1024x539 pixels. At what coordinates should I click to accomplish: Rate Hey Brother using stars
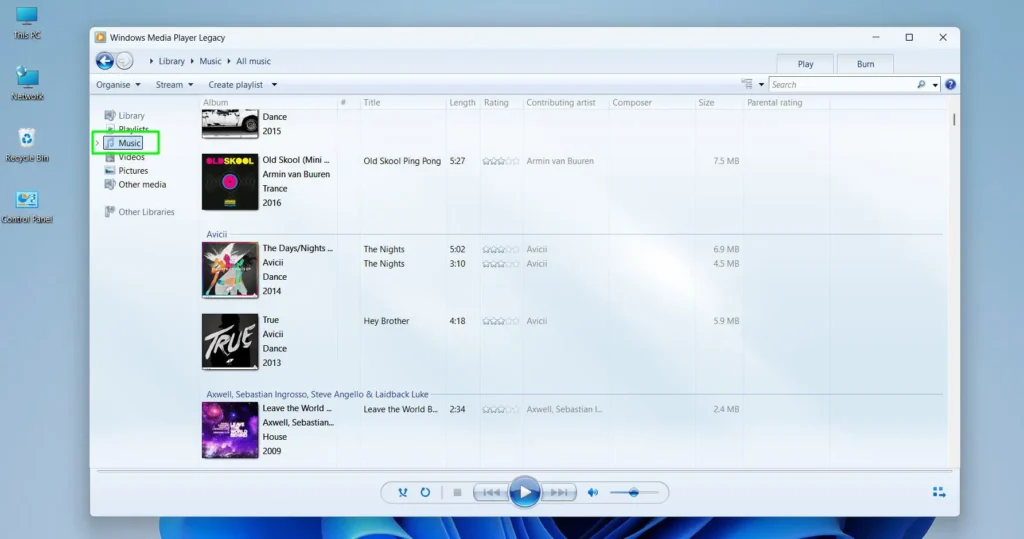tap(501, 321)
